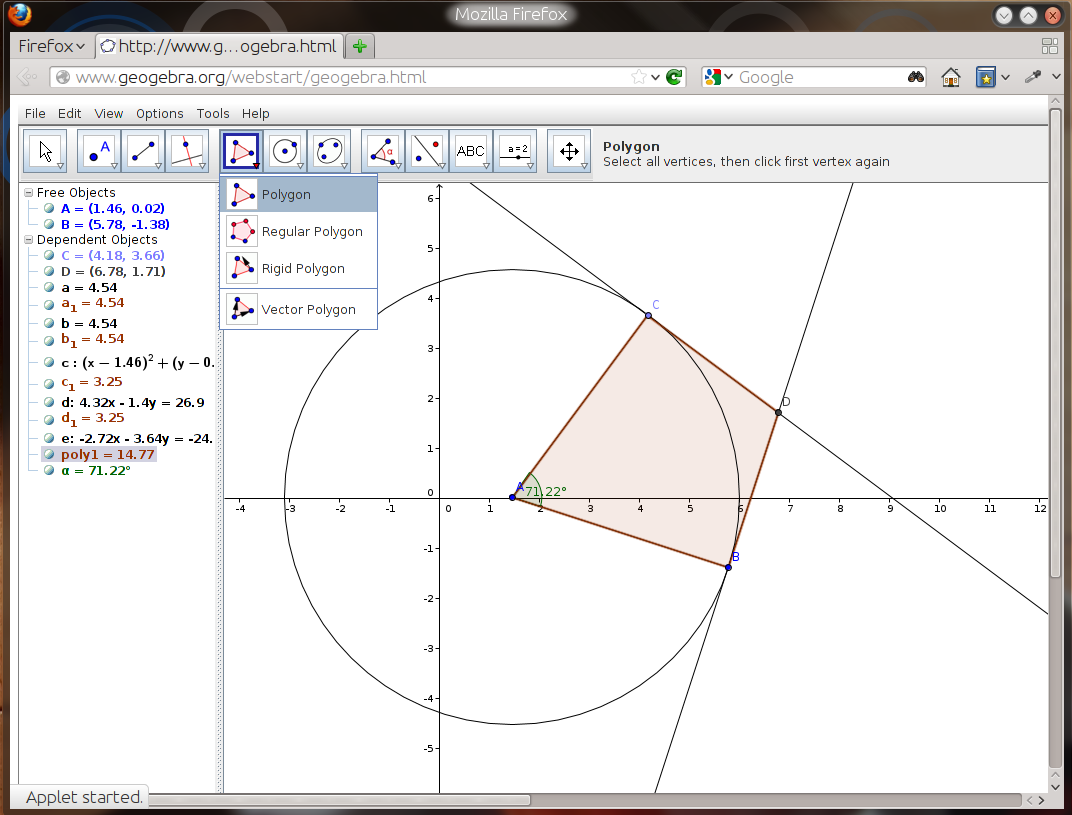Open the Options menu

159,113
